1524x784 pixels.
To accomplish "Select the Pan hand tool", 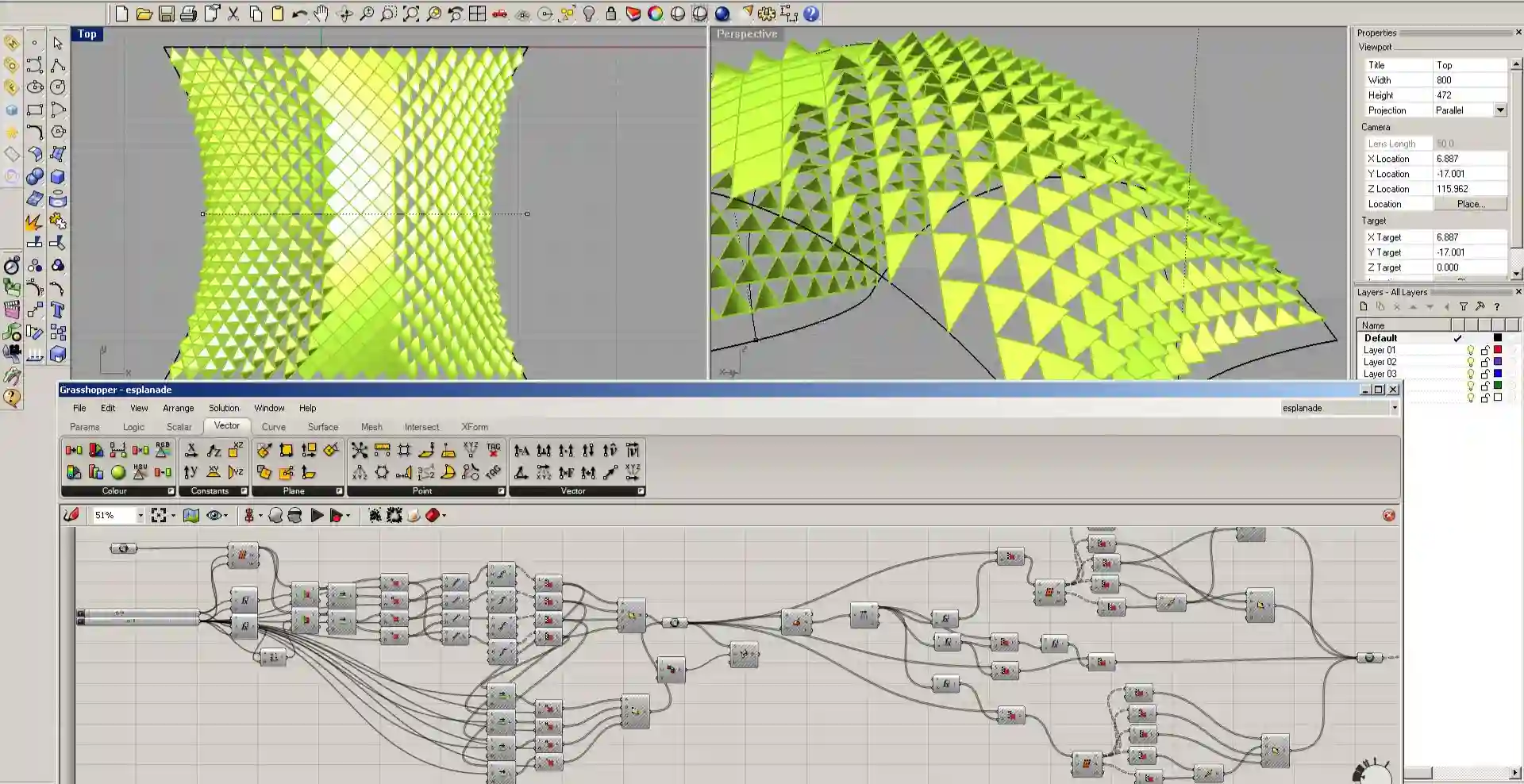I will [321, 13].
